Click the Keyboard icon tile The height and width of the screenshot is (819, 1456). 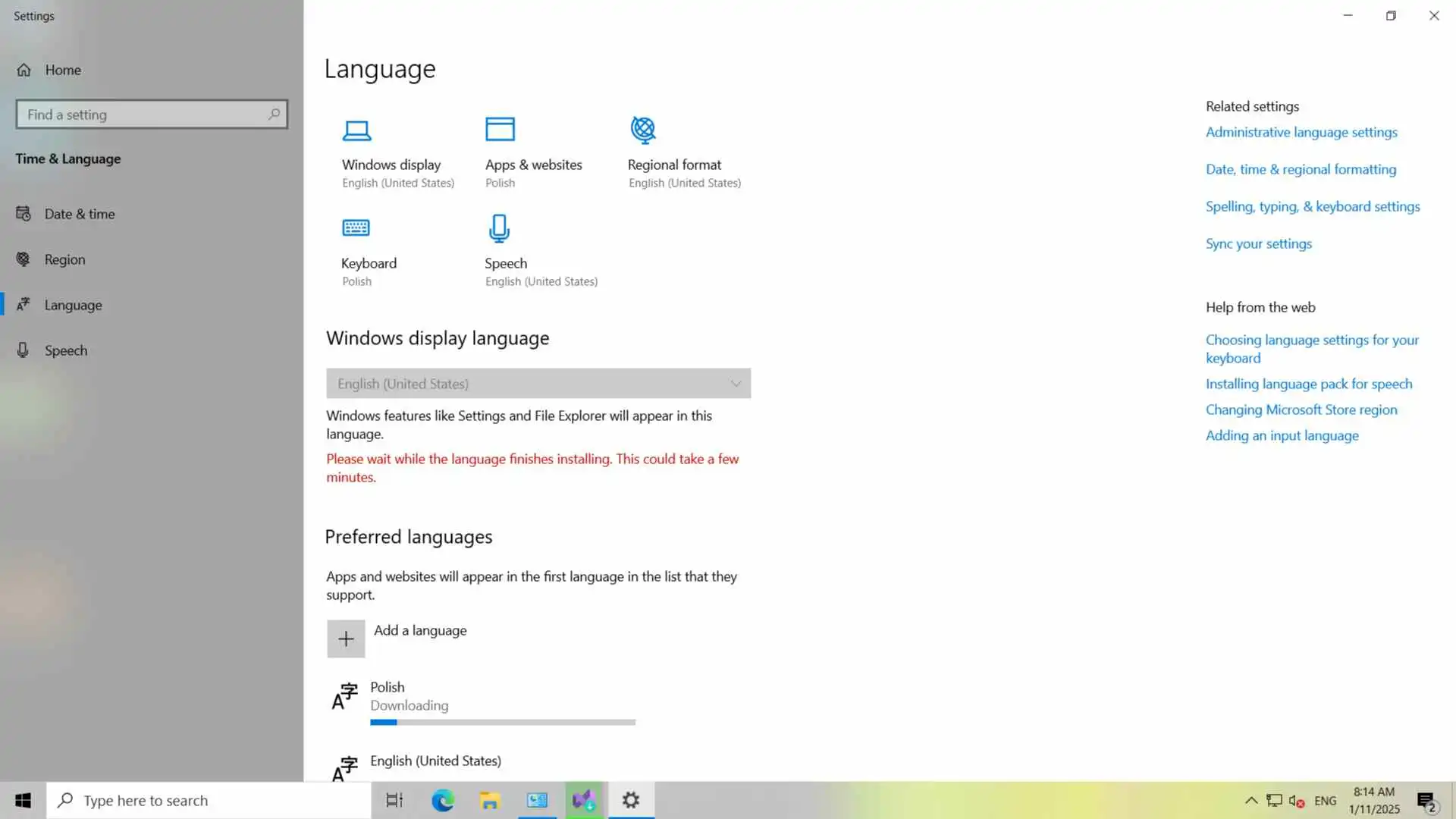coord(356,227)
